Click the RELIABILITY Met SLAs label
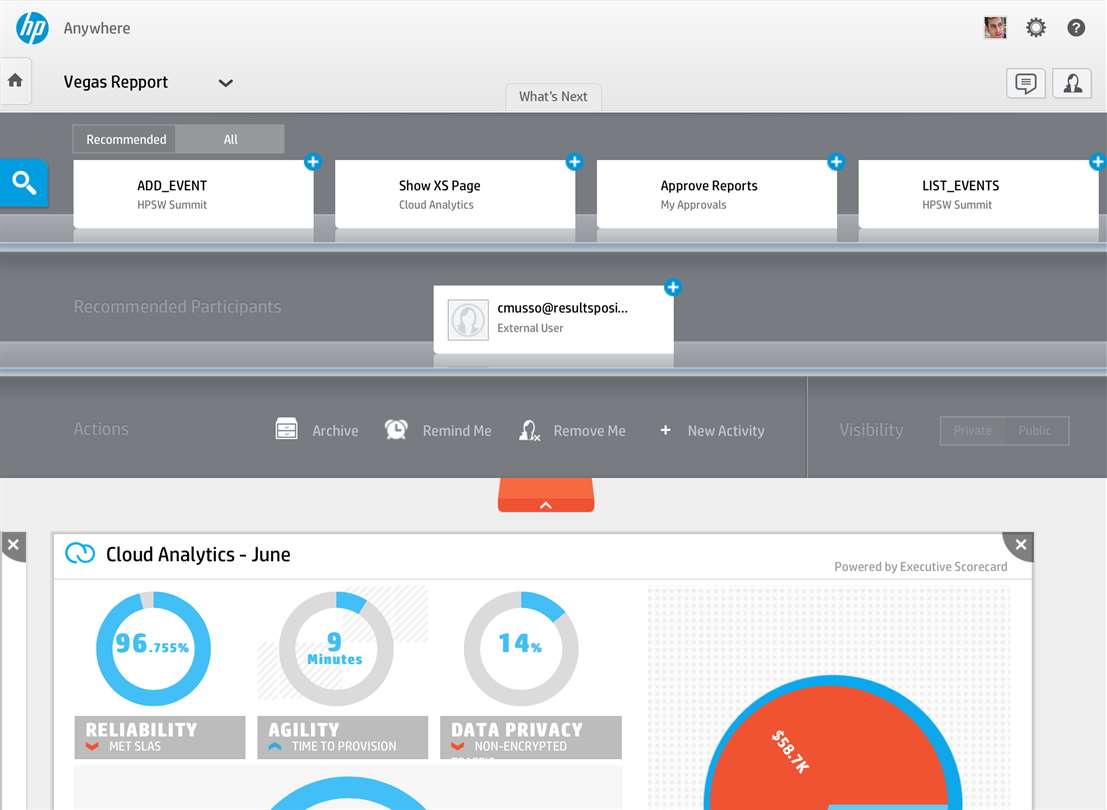Viewport: 1107px width, 810px height. pos(160,737)
